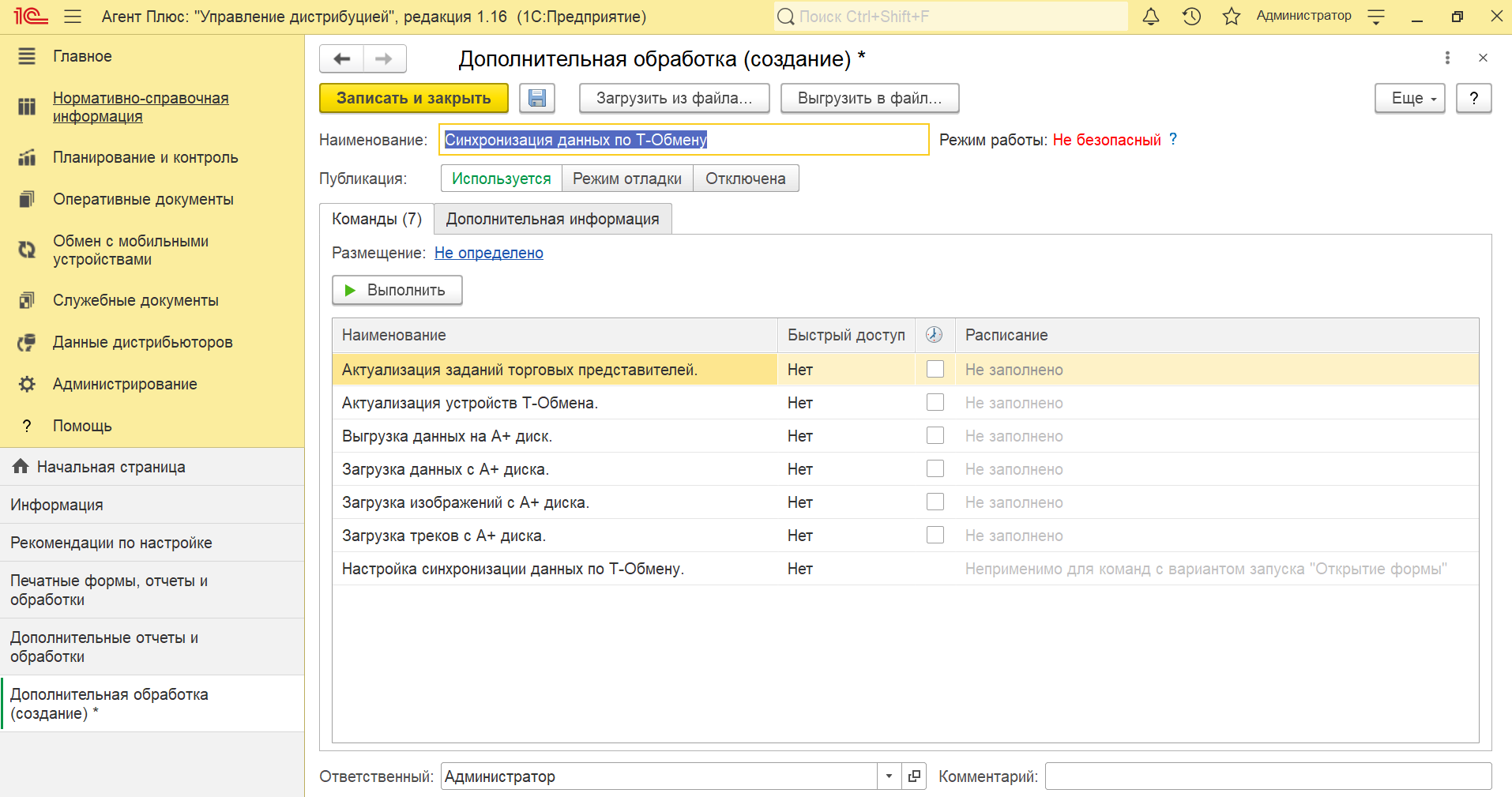Set publication to Отключена
Image resolution: width=1512 pixels, height=797 pixels.
746,179
